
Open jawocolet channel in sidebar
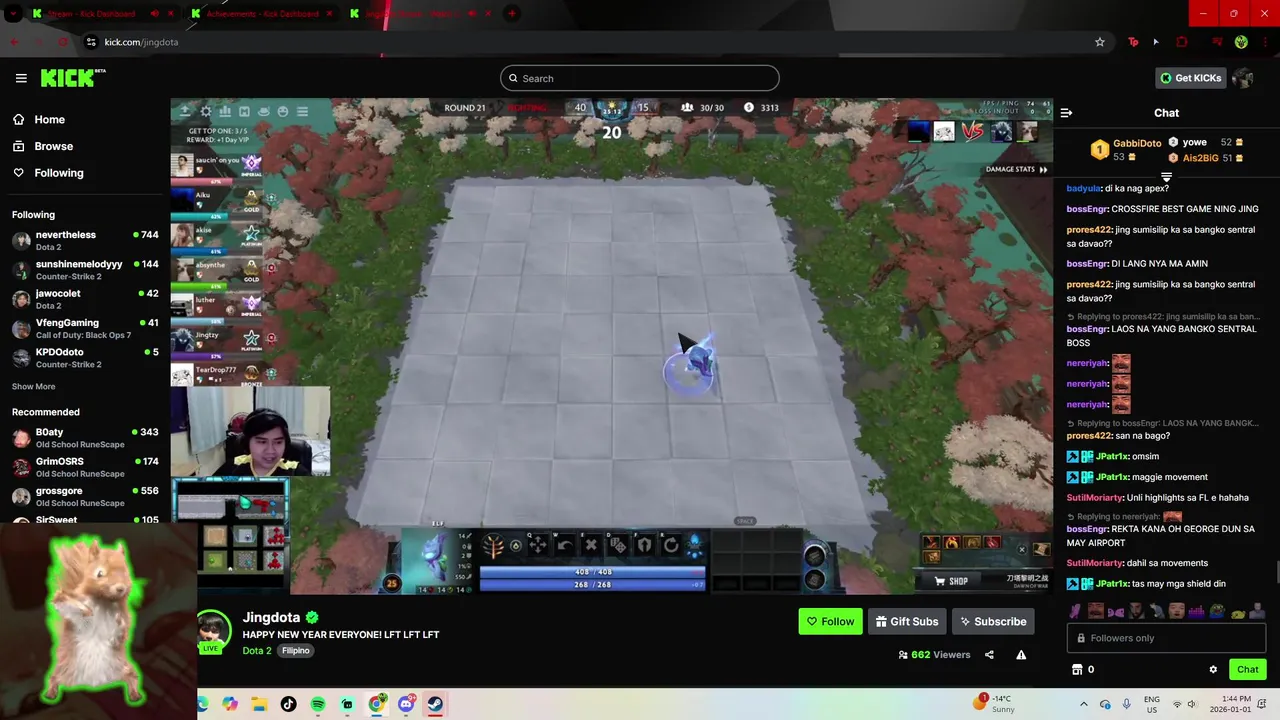point(84,299)
